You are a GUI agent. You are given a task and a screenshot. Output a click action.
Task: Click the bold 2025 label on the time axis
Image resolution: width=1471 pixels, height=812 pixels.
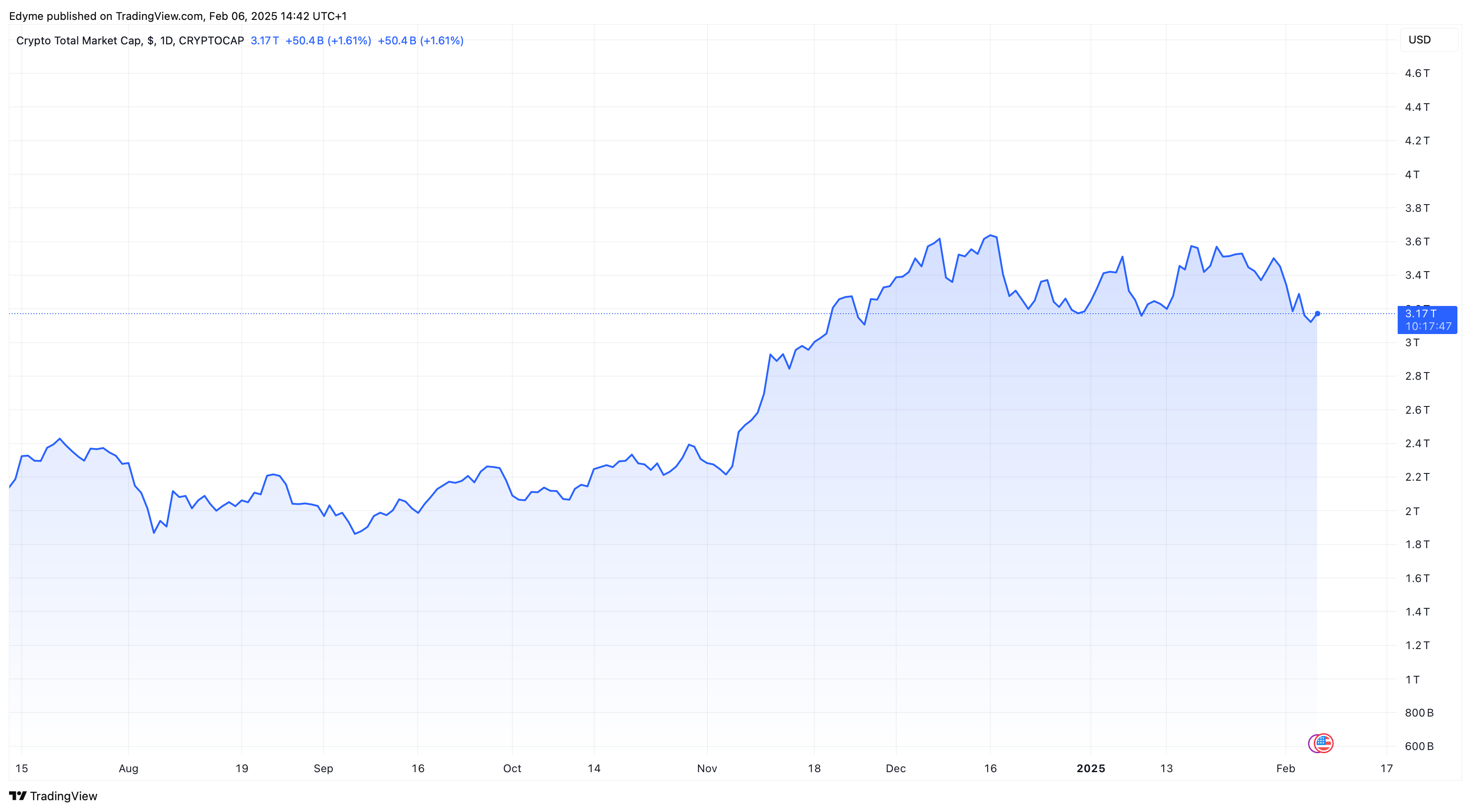1091,769
